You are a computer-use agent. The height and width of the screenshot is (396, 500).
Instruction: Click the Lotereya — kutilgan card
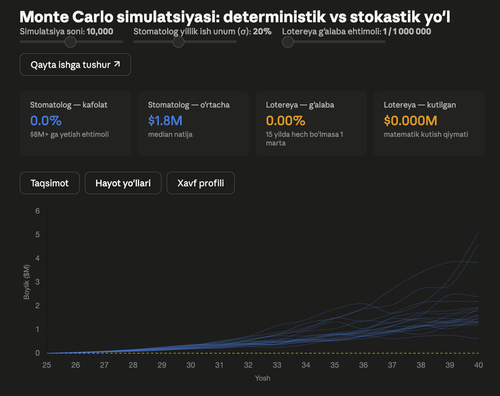[x=429, y=124]
